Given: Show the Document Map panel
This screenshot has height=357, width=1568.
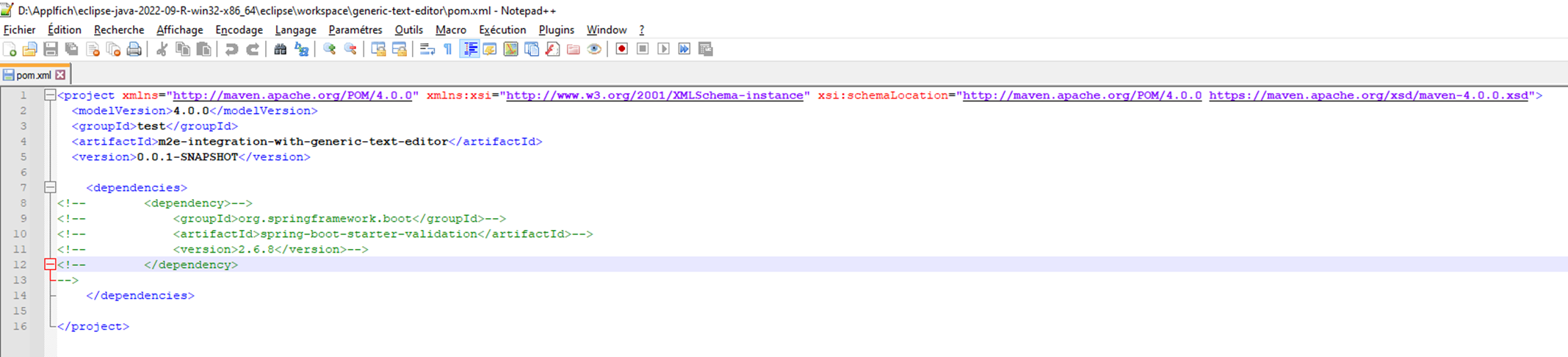Looking at the screenshot, I should coord(510,49).
